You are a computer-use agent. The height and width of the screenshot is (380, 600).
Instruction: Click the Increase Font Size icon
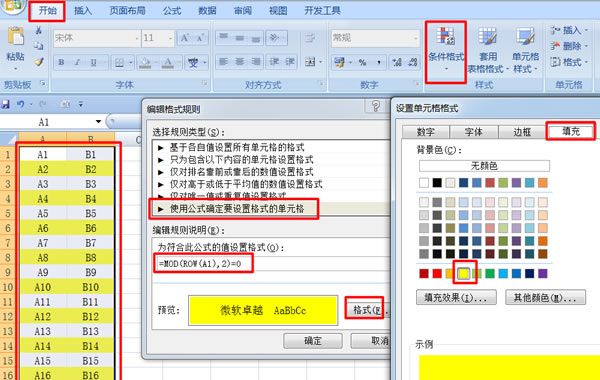pyautogui.click(x=185, y=38)
